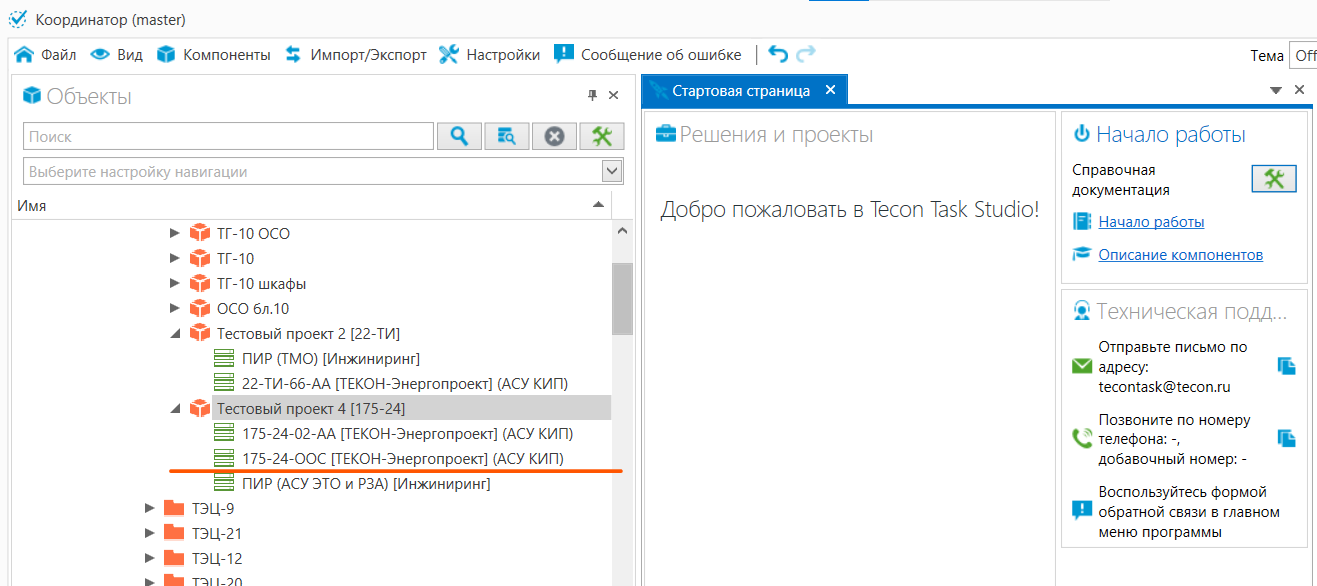Expand the ТЭЦ-9 folder
Screen dimensions: 1317x586
(x=150, y=509)
